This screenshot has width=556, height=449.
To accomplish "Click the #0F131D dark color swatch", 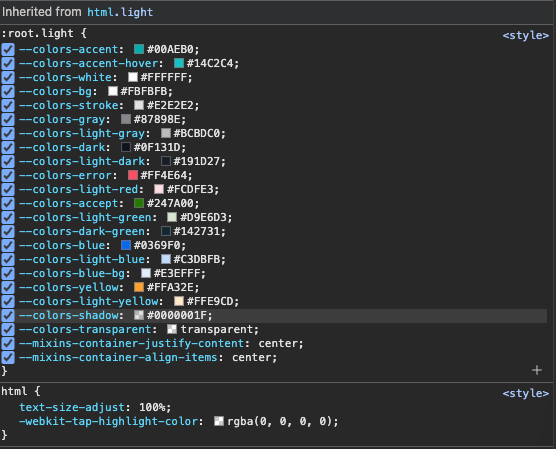I will (x=126, y=147).
